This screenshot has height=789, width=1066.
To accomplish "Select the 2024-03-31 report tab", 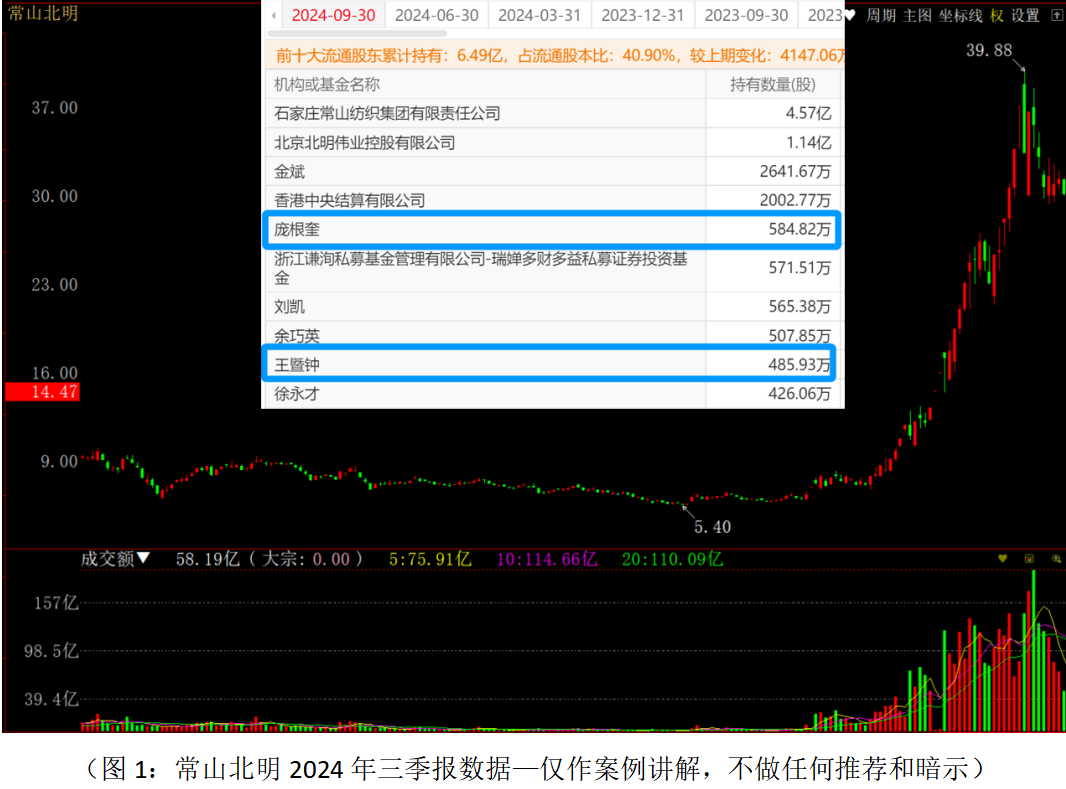I will point(540,16).
